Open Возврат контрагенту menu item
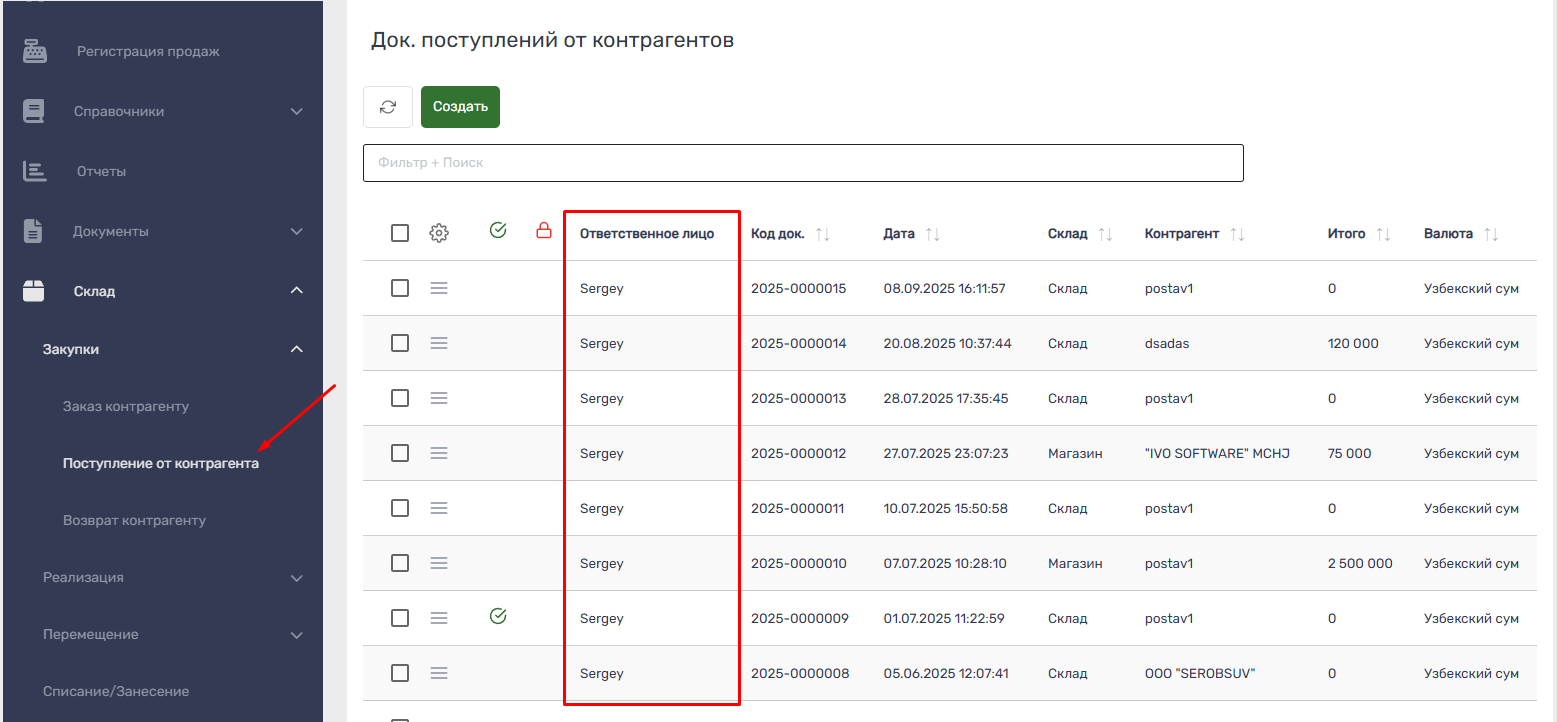Viewport: 1557px width, 722px height. pos(134,521)
